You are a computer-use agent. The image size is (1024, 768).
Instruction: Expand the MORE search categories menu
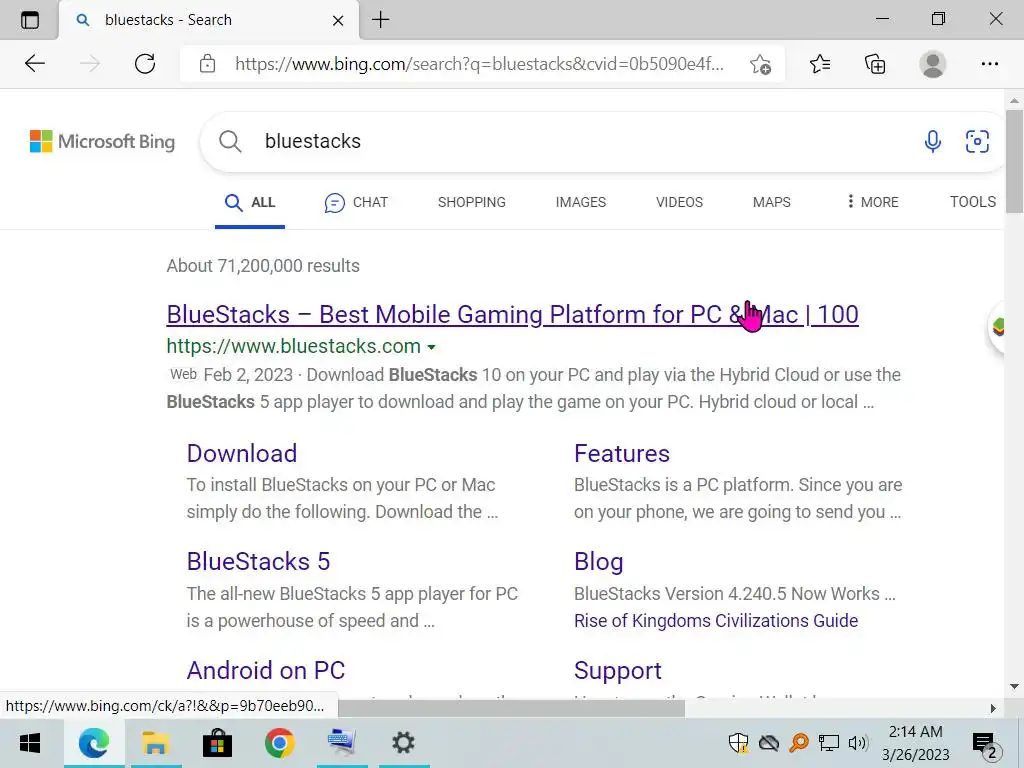pyautogui.click(x=872, y=202)
